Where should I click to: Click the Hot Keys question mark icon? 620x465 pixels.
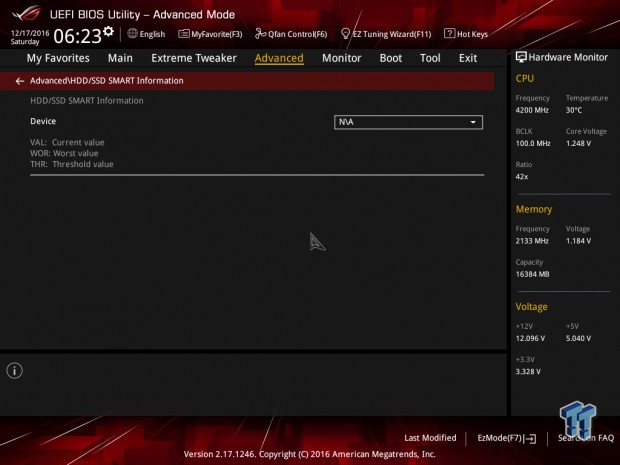[449, 34]
